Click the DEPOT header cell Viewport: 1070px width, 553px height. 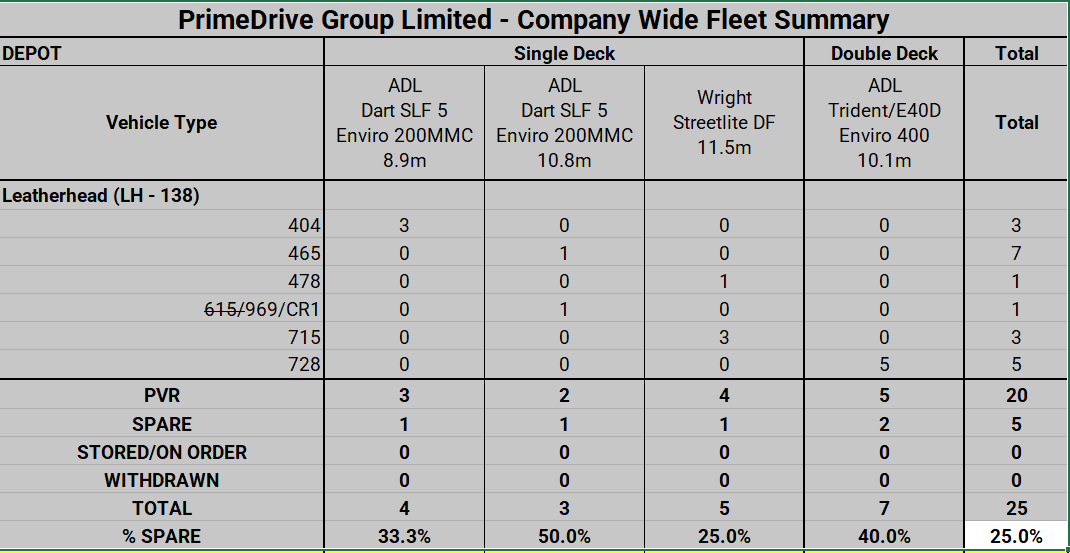pos(33,54)
